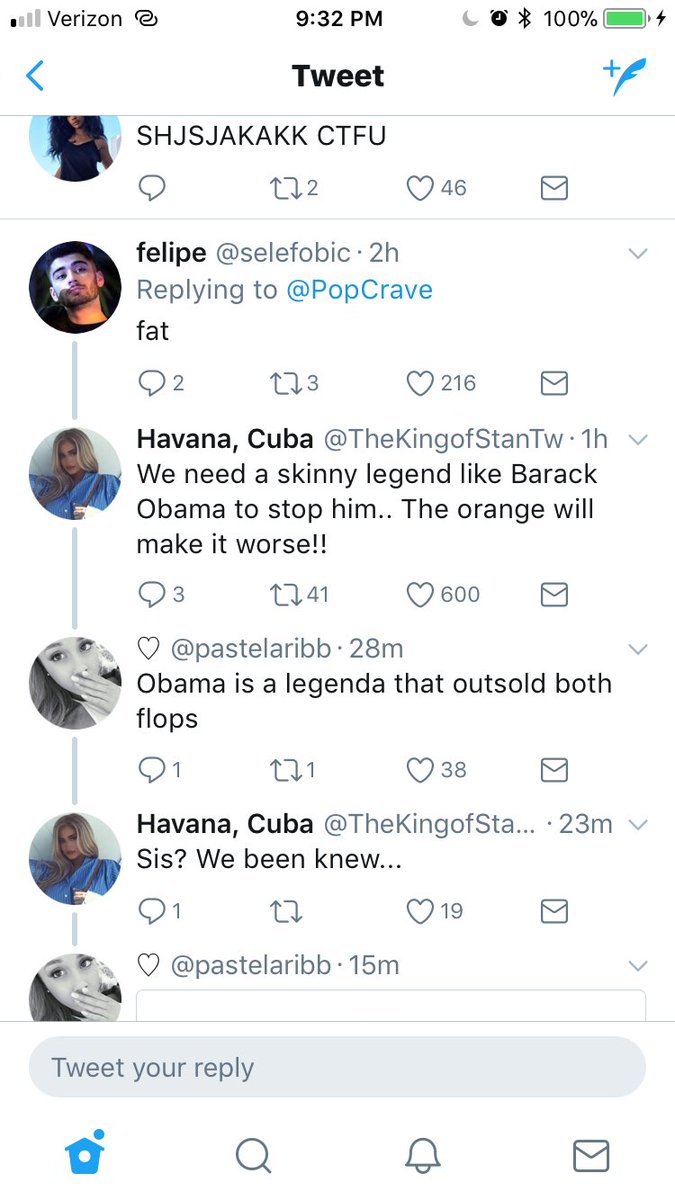Reply to the "skinny legend" tweet
675x1200 pixels.
pos(152,594)
